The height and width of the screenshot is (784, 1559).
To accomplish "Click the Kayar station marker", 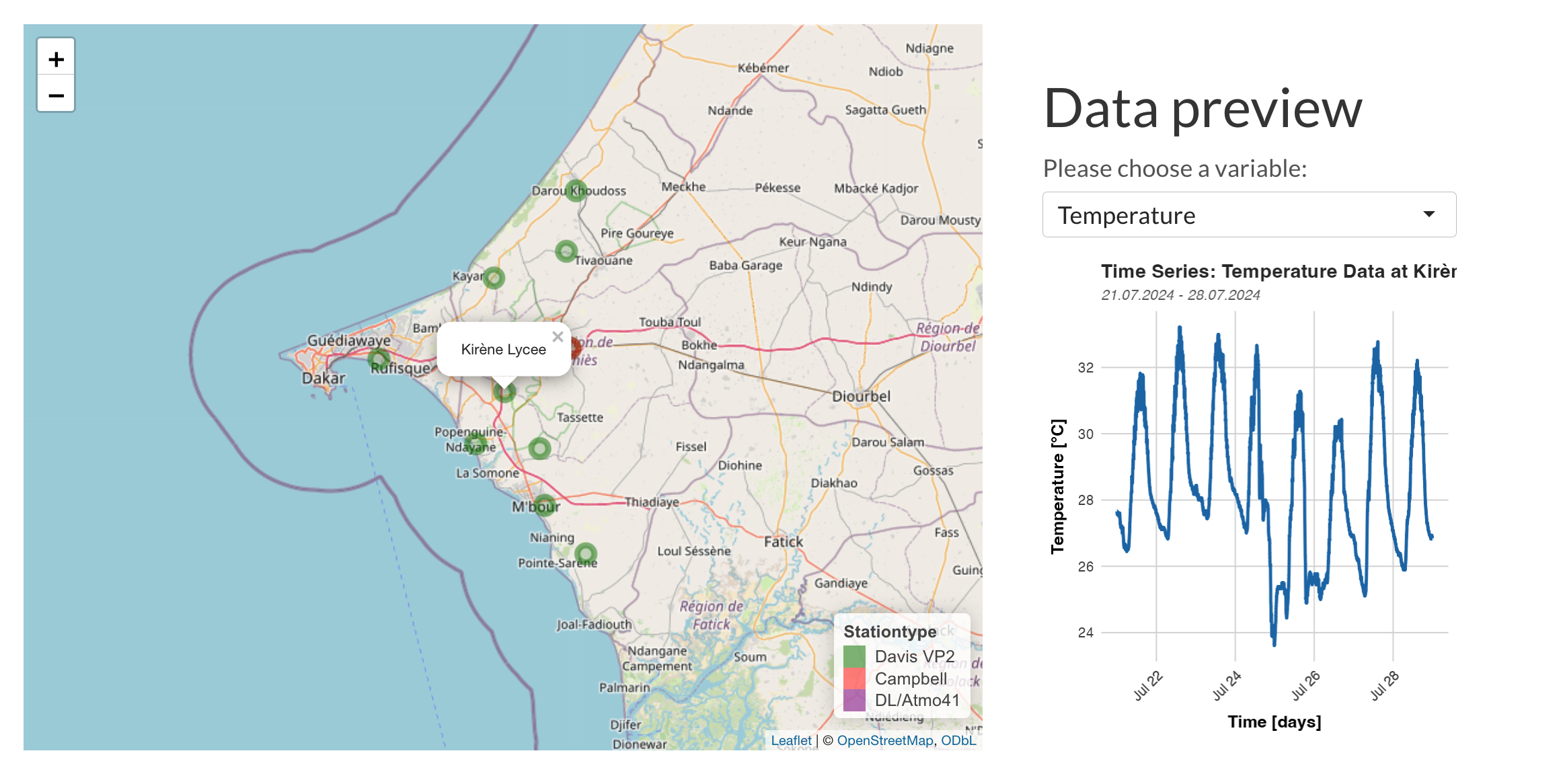I will (494, 278).
